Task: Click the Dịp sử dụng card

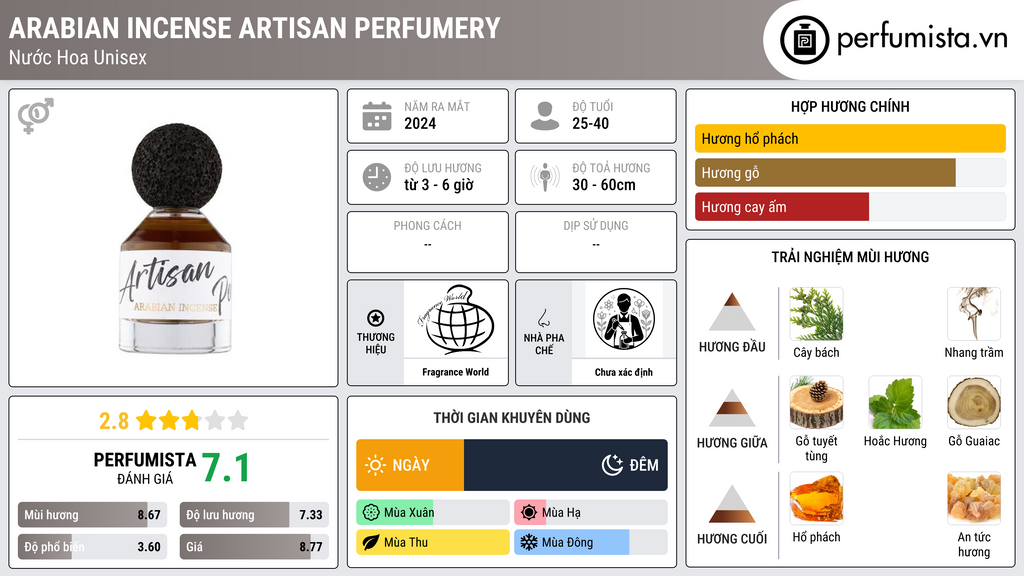Action: (596, 242)
